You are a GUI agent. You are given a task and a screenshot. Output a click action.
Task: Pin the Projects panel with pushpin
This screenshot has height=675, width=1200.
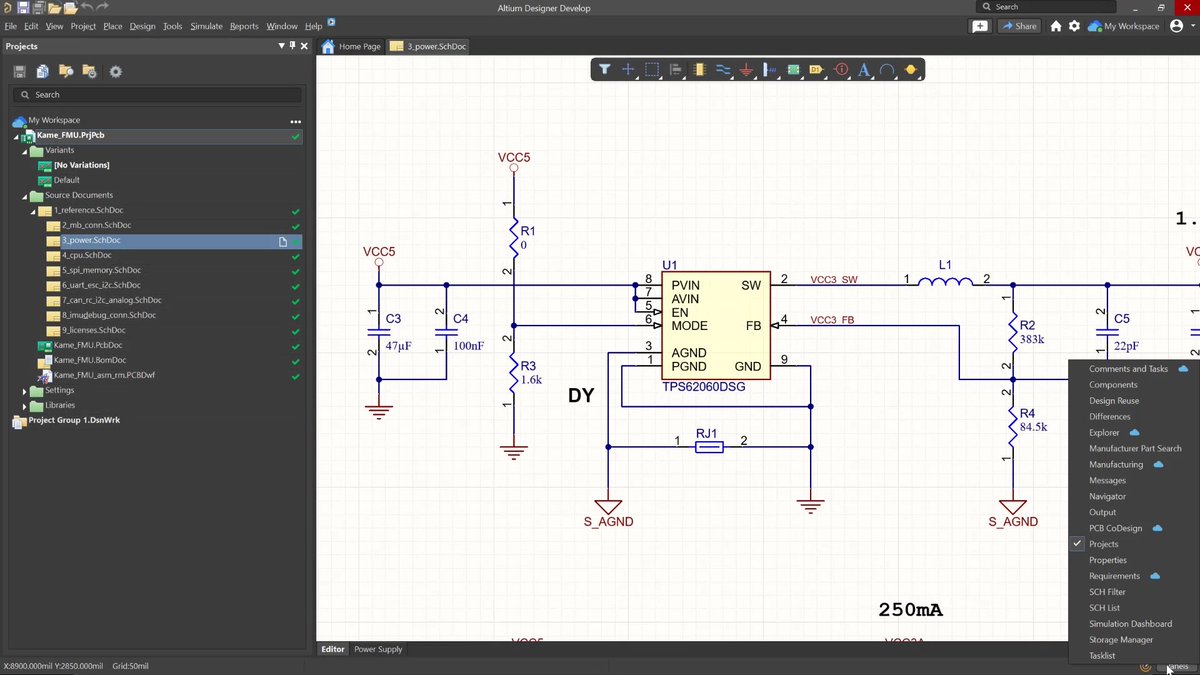point(292,46)
